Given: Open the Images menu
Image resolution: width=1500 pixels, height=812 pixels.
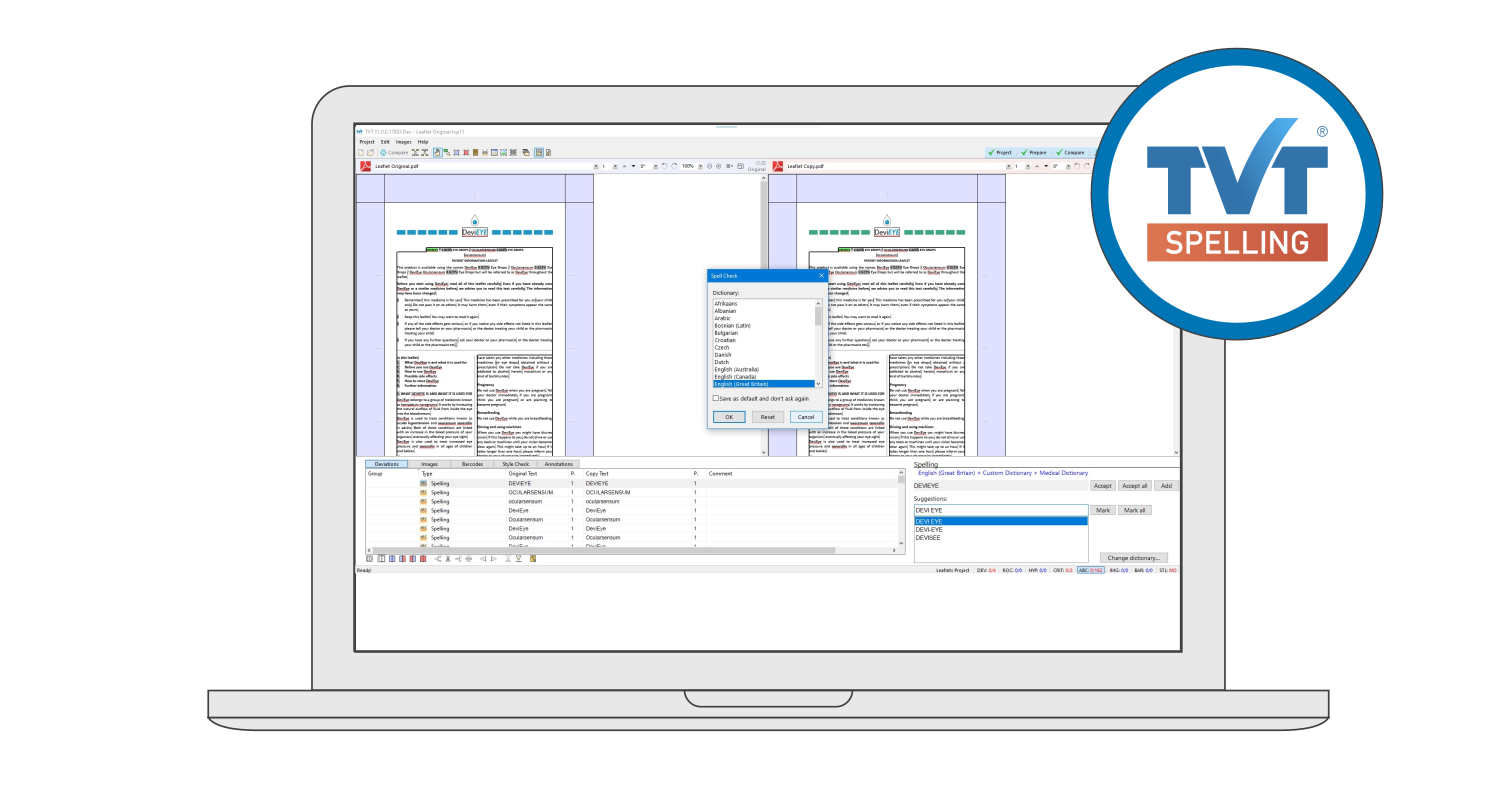Looking at the screenshot, I should [x=403, y=142].
